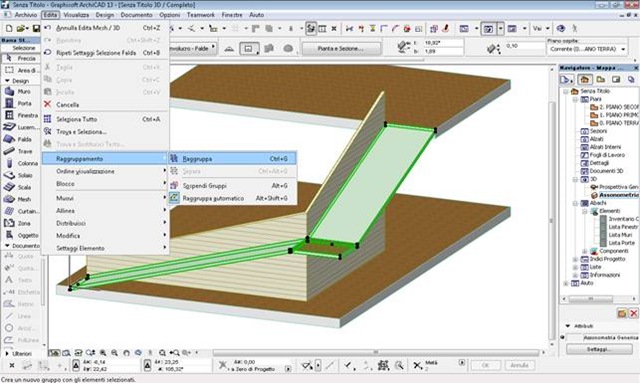Viewport: 640px width, 383px height.
Task: Expand the Indici Progetto tree node
Action: pyautogui.click(x=576, y=259)
